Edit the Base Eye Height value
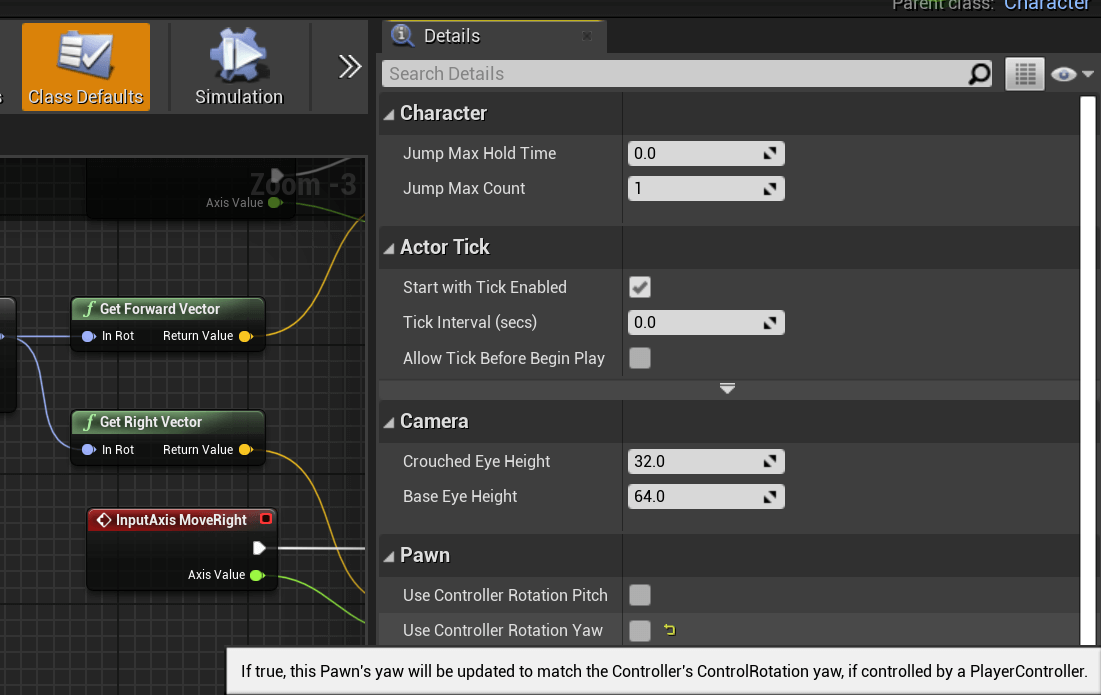The image size is (1101, 695). (706, 497)
